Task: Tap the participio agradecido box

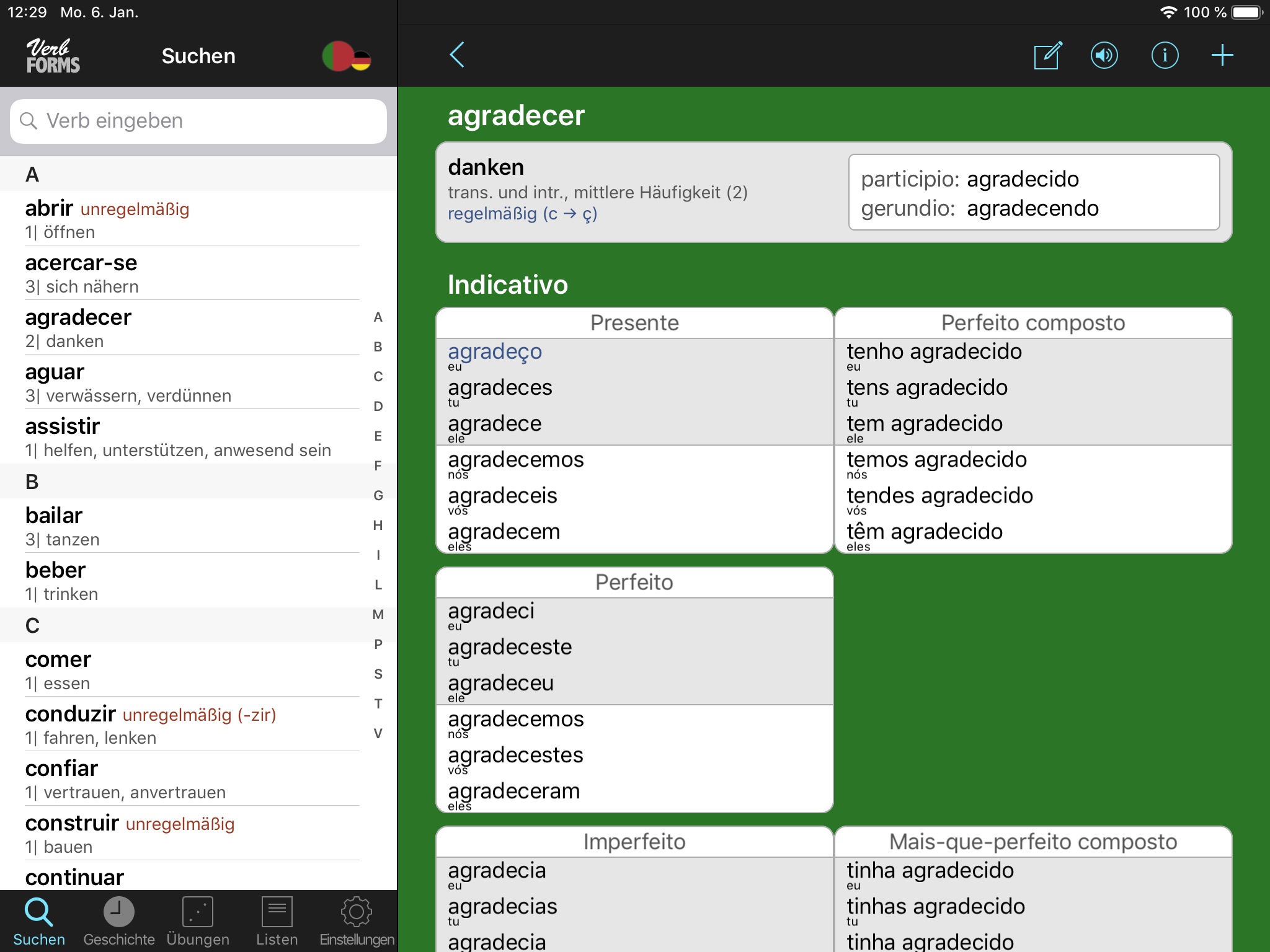Action: click(1034, 192)
